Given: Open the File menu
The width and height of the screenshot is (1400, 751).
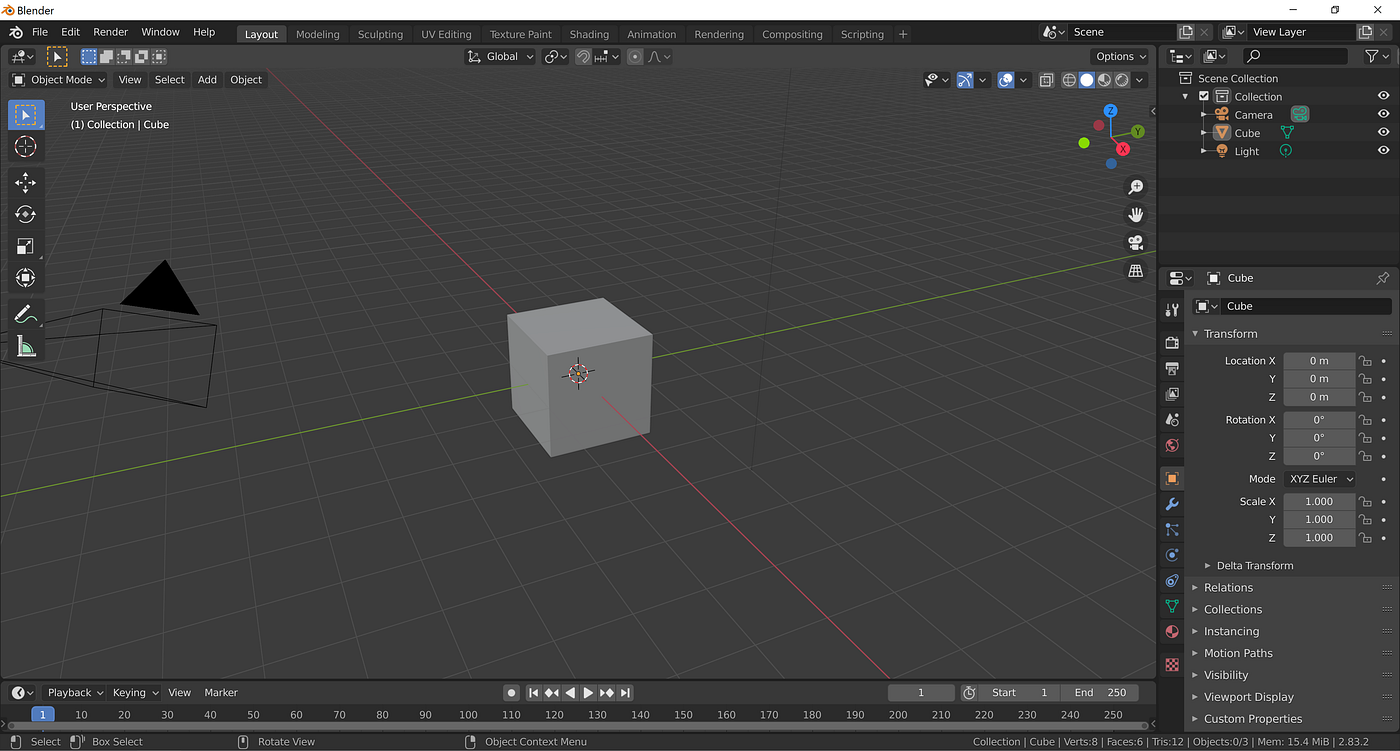Looking at the screenshot, I should [x=40, y=32].
